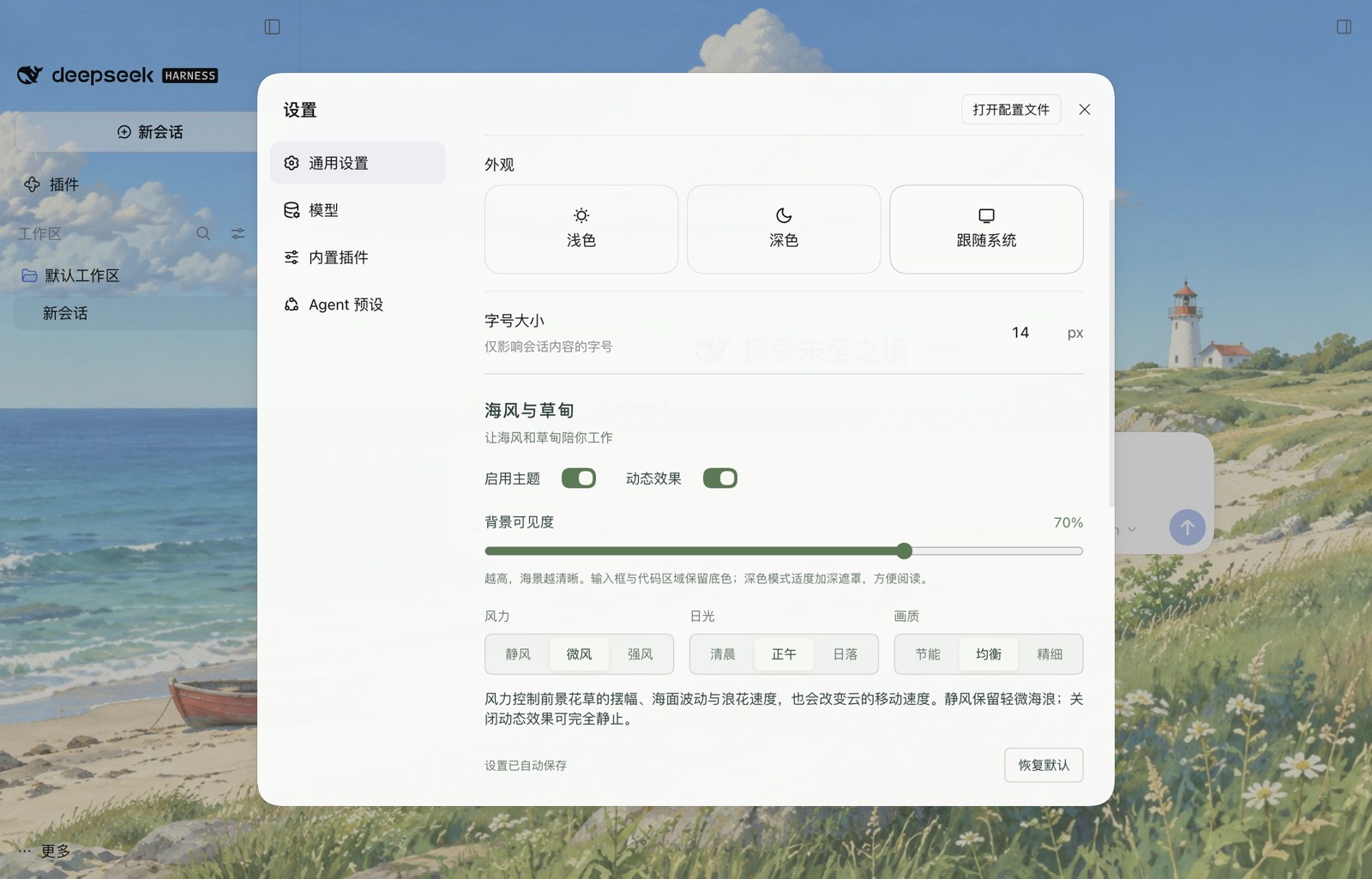
Task: Click the deepseek whale logo
Action: pos(30,75)
